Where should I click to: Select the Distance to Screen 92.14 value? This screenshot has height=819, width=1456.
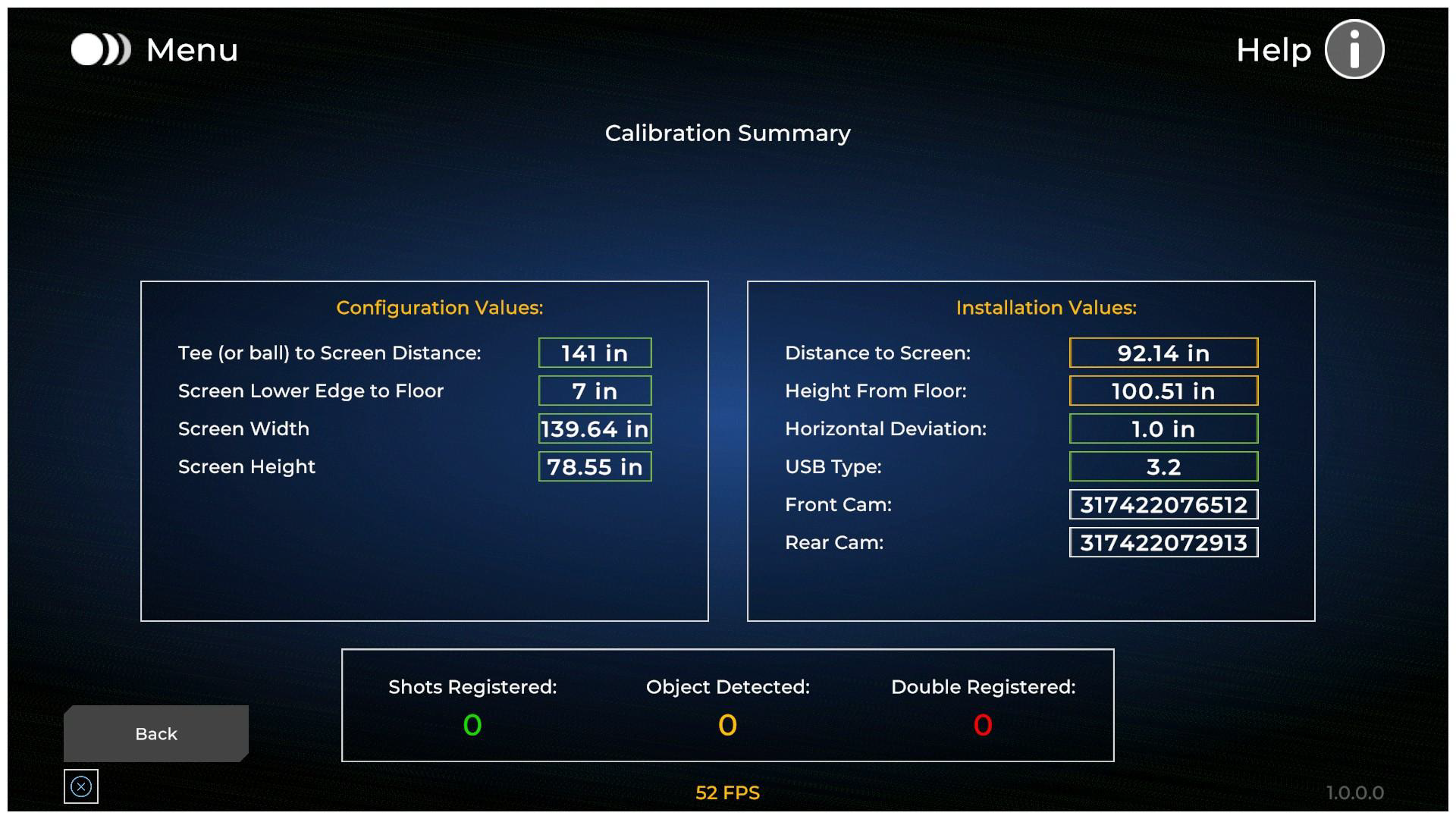point(1163,353)
